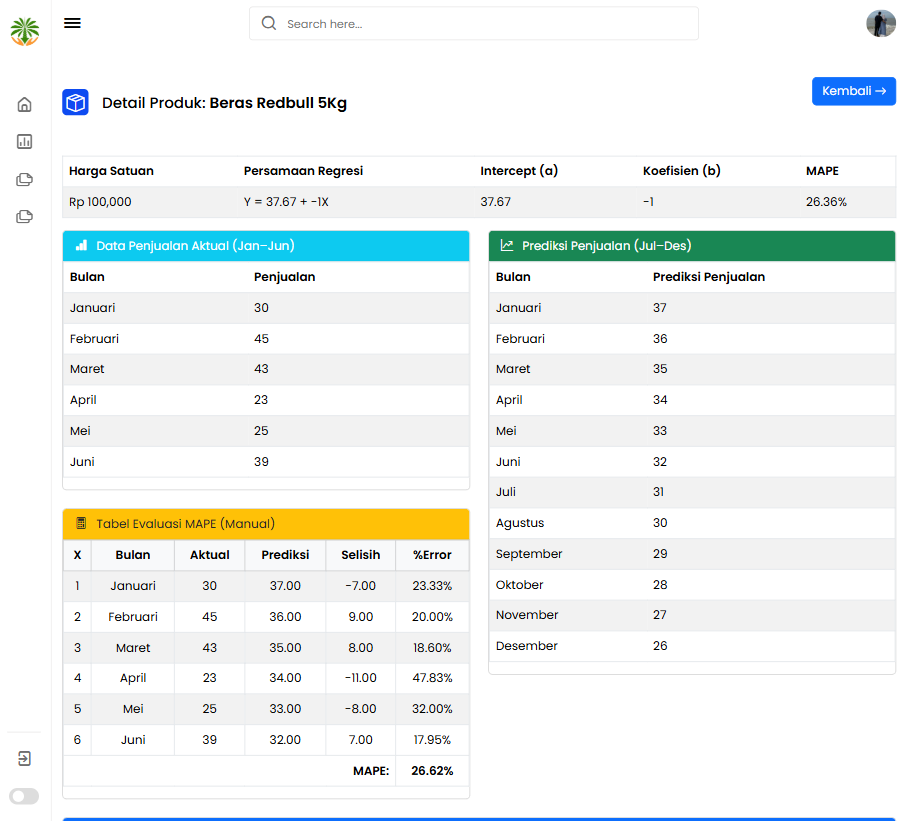Toggle the hamburger sidebar menu
The width and height of the screenshot is (906, 821).
click(x=72, y=23)
